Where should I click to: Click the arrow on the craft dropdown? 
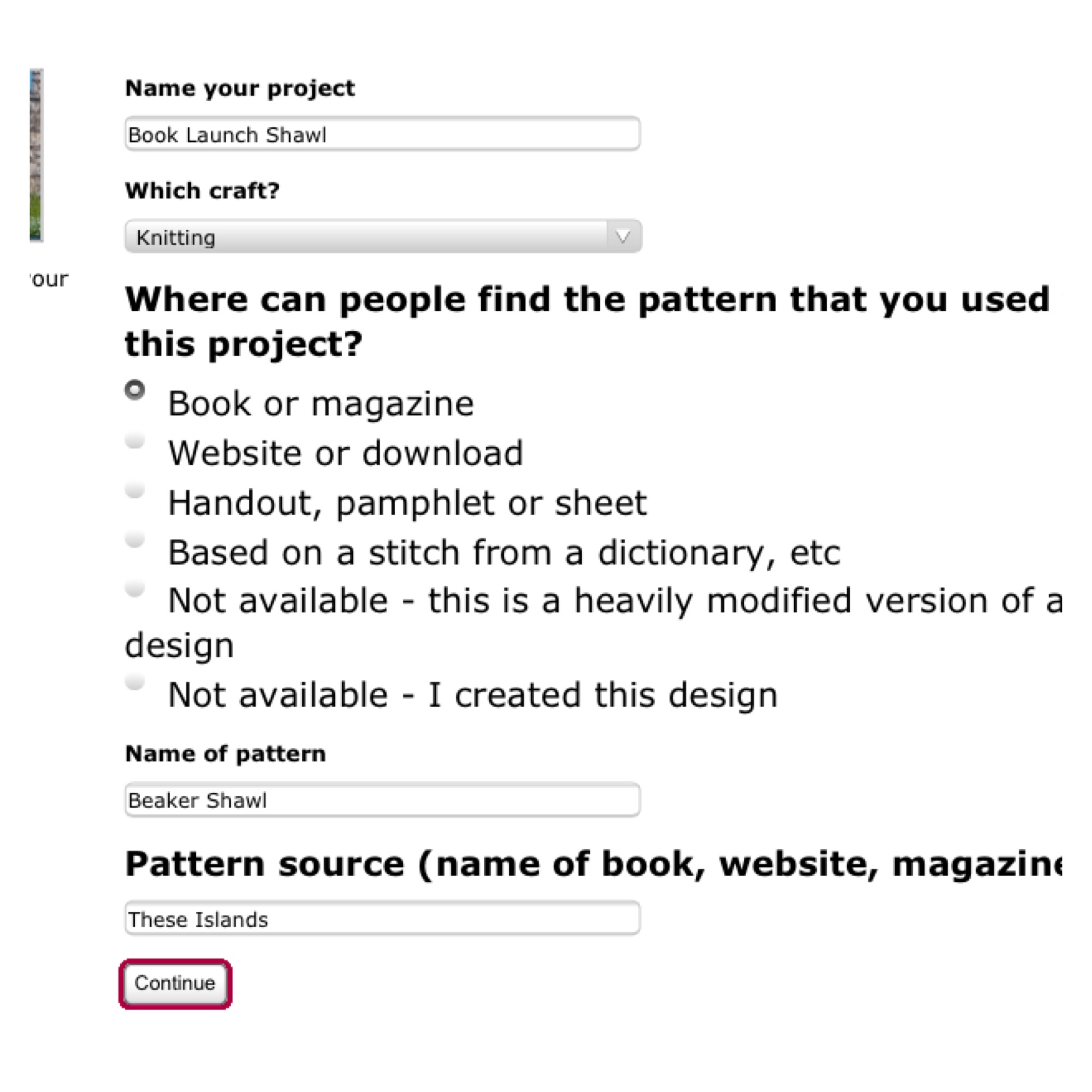[623, 237]
